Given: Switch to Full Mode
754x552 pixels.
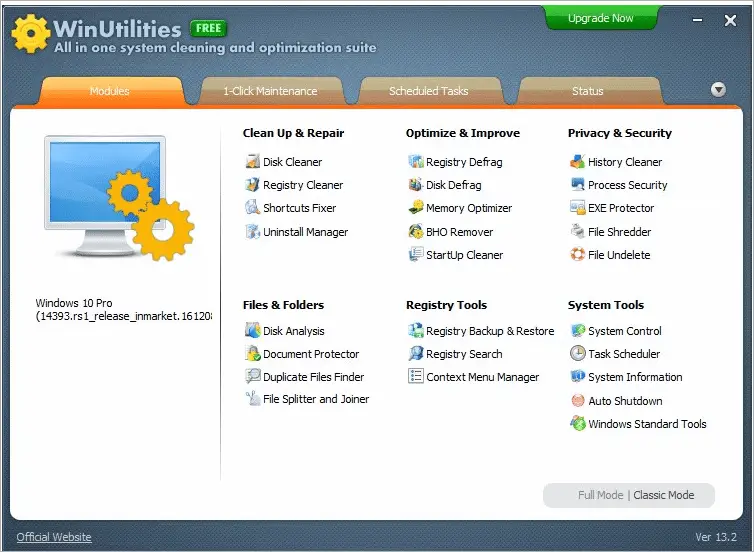Looking at the screenshot, I should tap(601, 495).
